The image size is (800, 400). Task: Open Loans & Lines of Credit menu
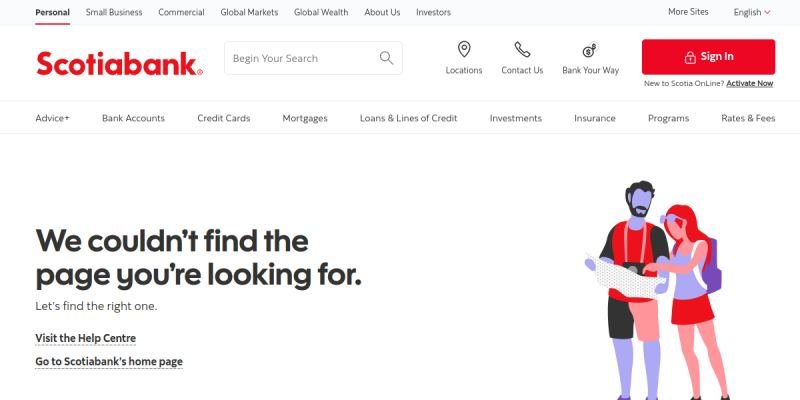pos(408,118)
